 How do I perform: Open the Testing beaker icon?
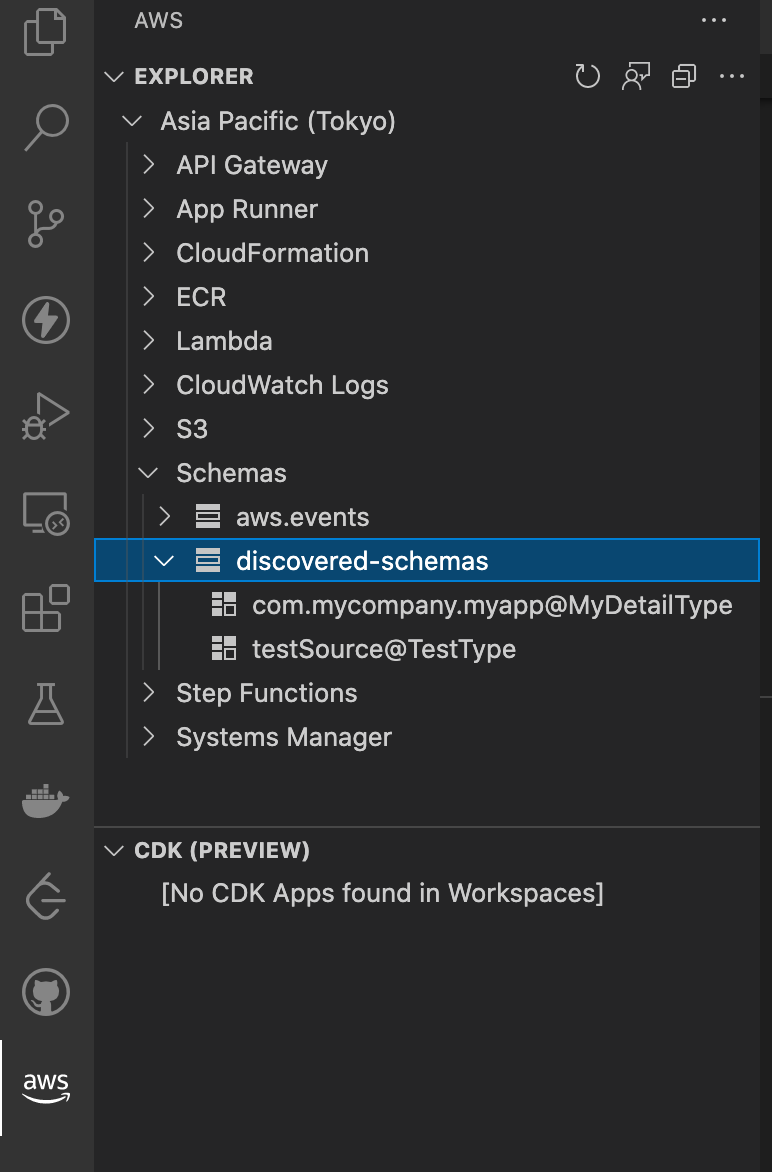click(x=46, y=705)
